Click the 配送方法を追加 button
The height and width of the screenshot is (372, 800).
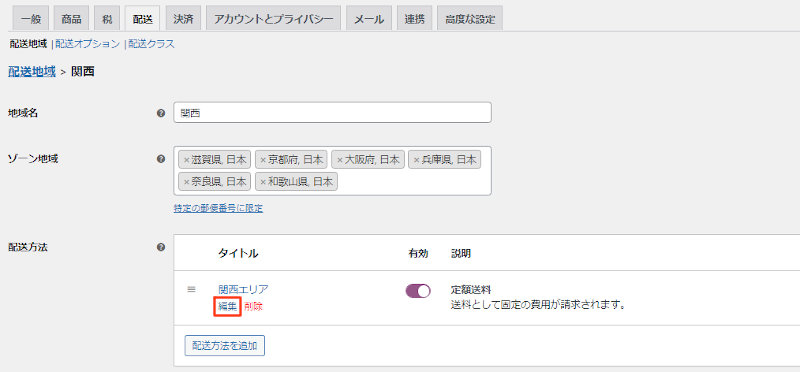pyautogui.click(x=224, y=346)
